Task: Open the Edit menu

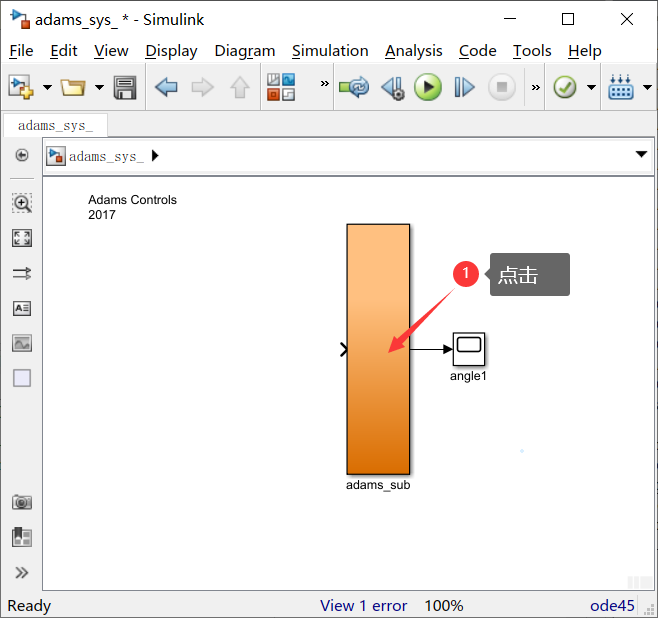Action: click(x=64, y=51)
